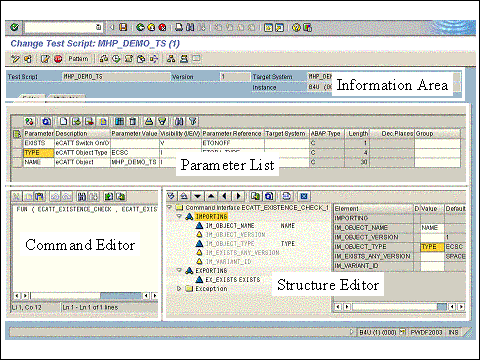This screenshot has height=360, width=480.
Task: Click the clock Execute icon in script toolbar
Action: pos(116,59)
